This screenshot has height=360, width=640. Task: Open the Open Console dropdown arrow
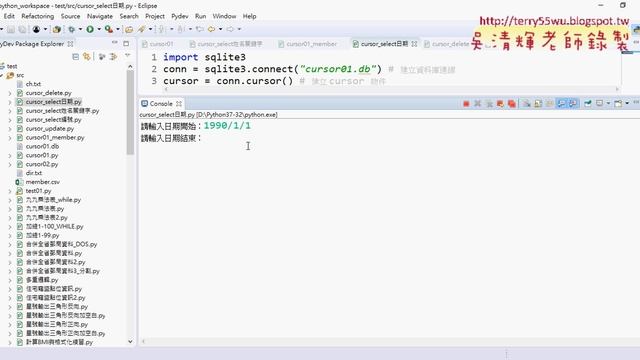click(627, 104)
